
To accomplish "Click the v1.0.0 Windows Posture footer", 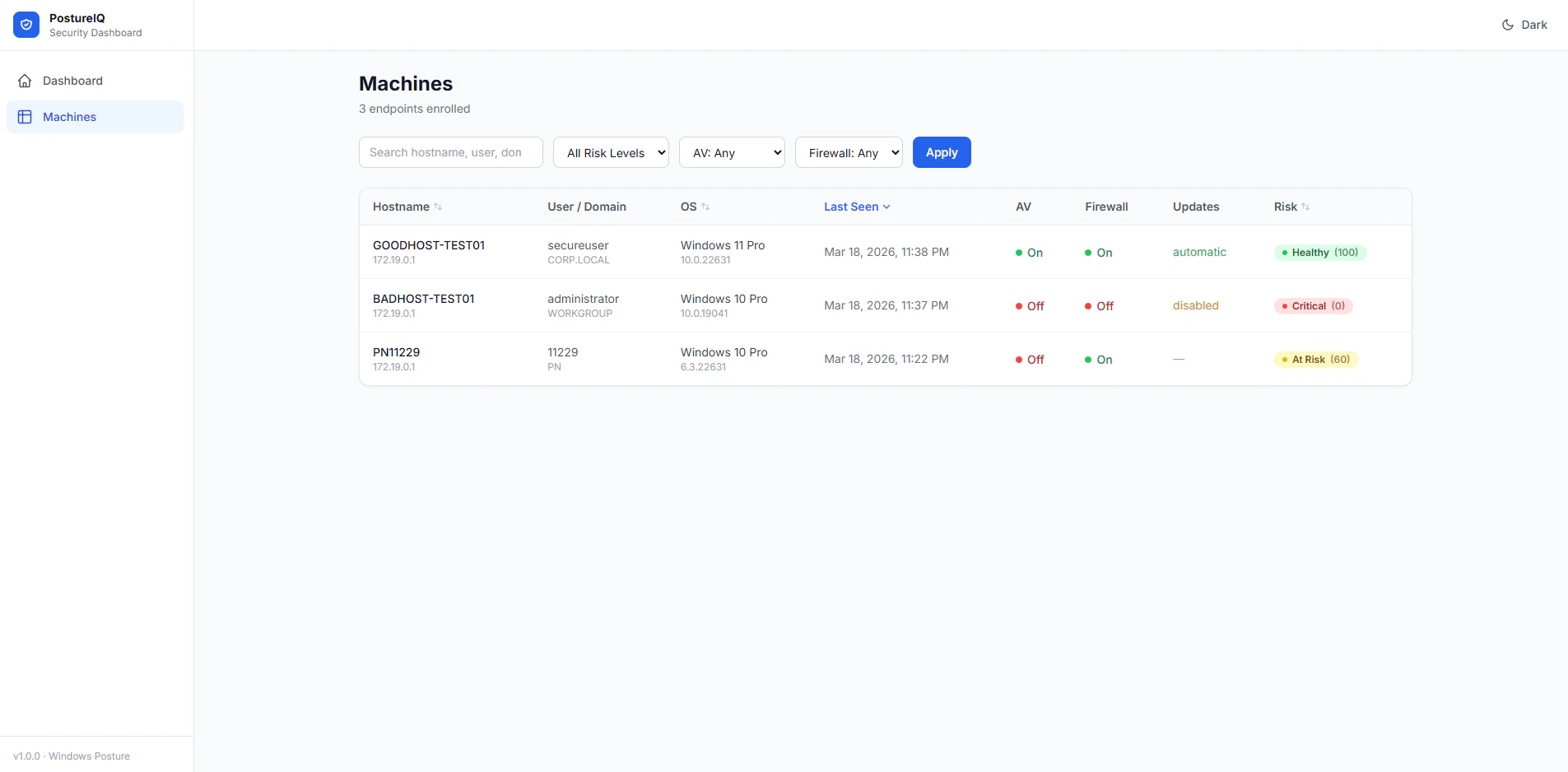I will tap(72, 756).
